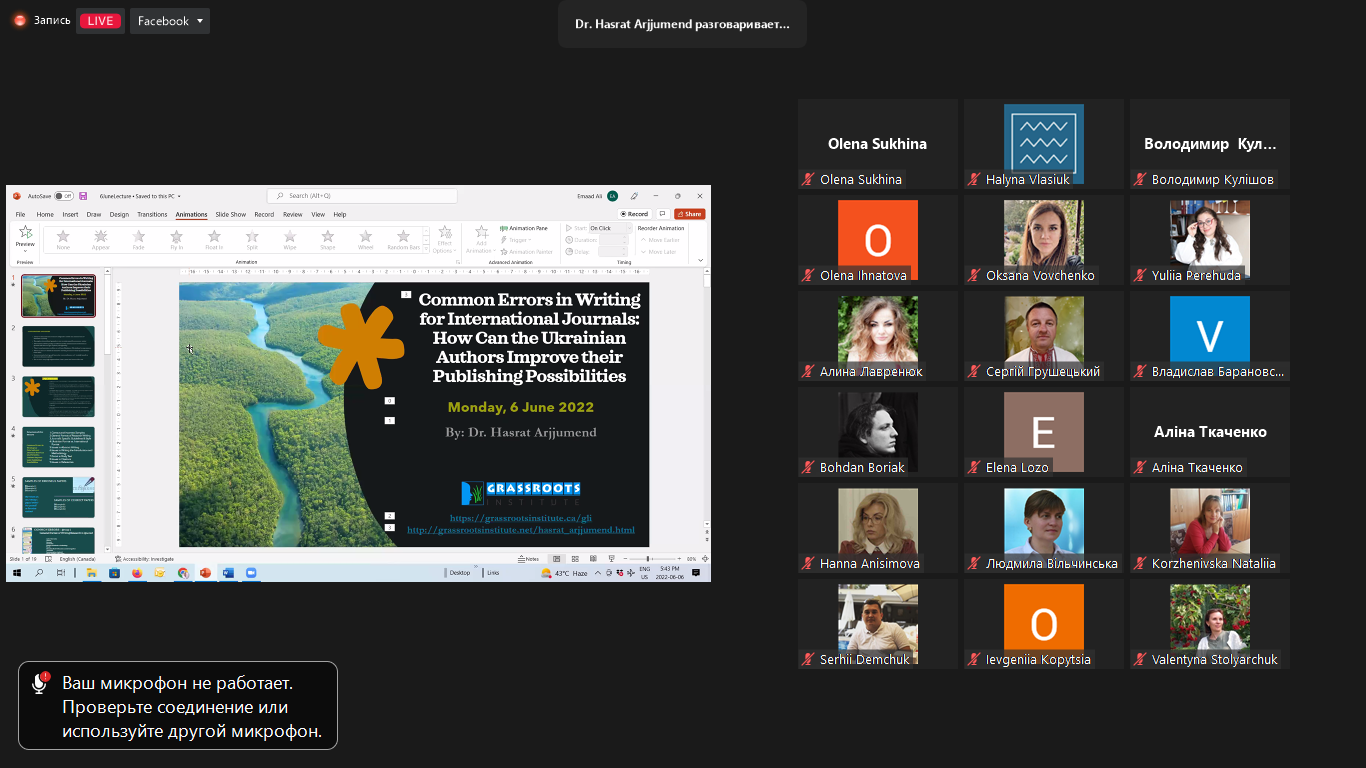Image resolution: width=1366 pixels, height=768 pixels.
Task: Open Zoom from the Windows taskbar
Action: [251, 573]
